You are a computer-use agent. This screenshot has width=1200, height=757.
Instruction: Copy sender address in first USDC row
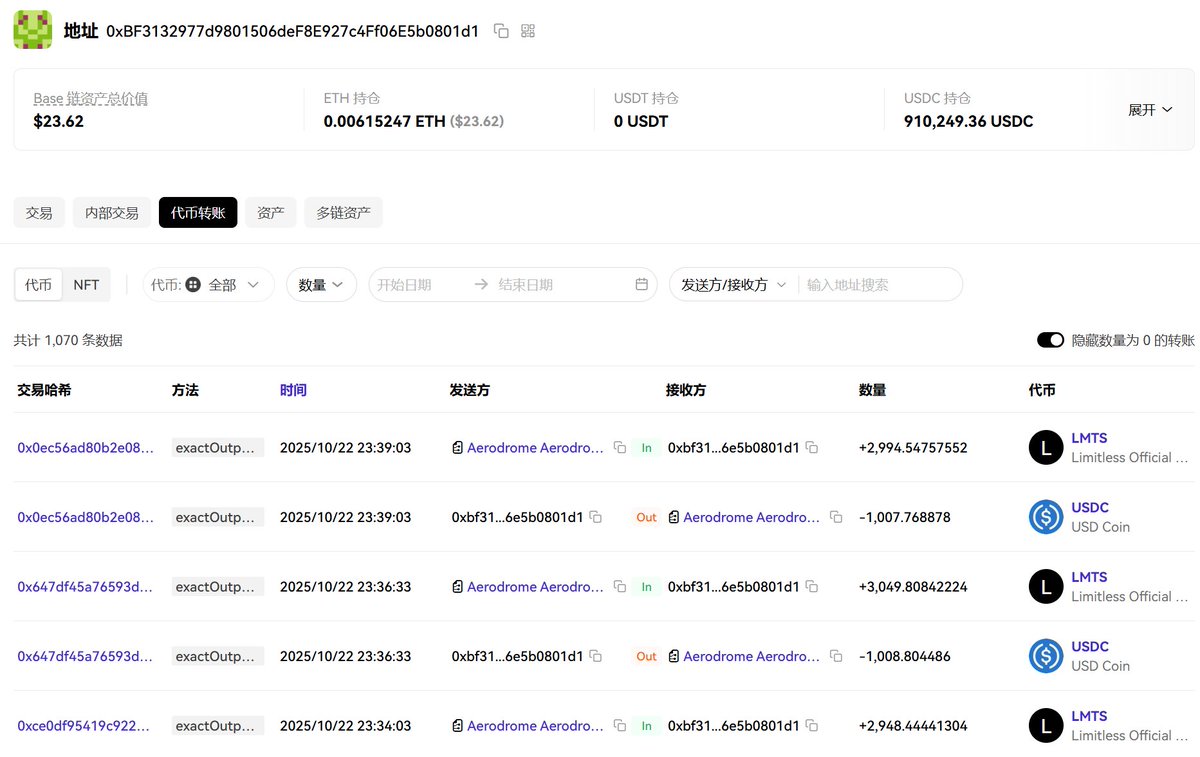coord(596,517)
